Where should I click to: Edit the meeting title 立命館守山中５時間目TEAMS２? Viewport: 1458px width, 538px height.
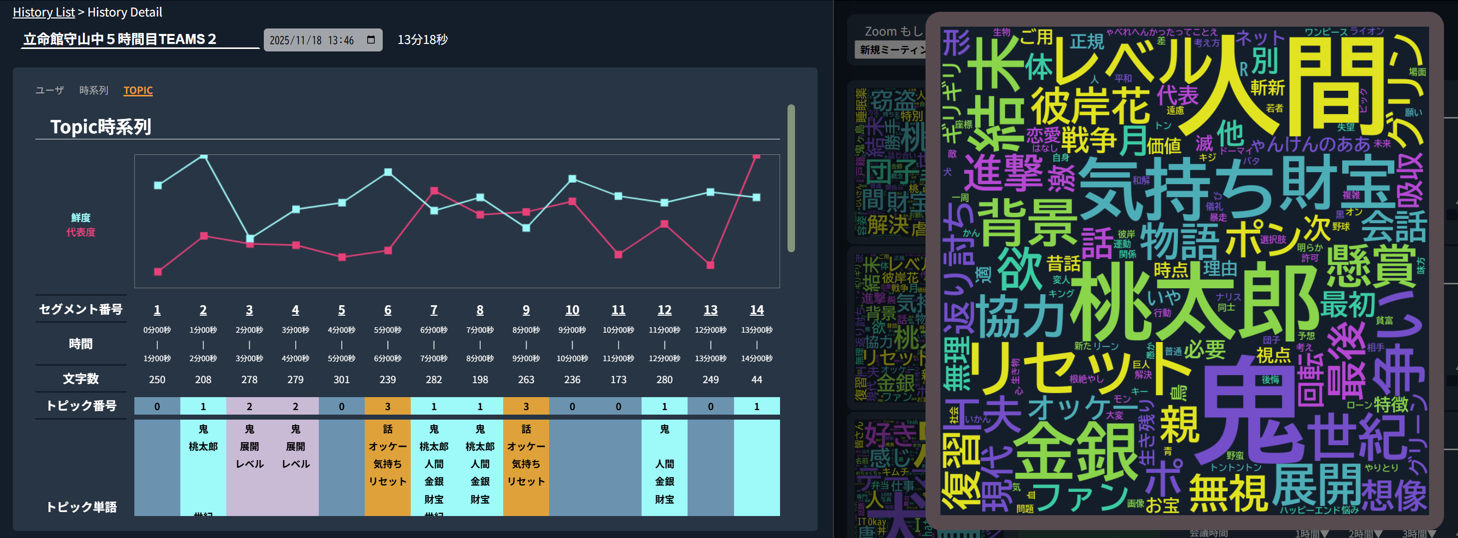pos(140,40)
